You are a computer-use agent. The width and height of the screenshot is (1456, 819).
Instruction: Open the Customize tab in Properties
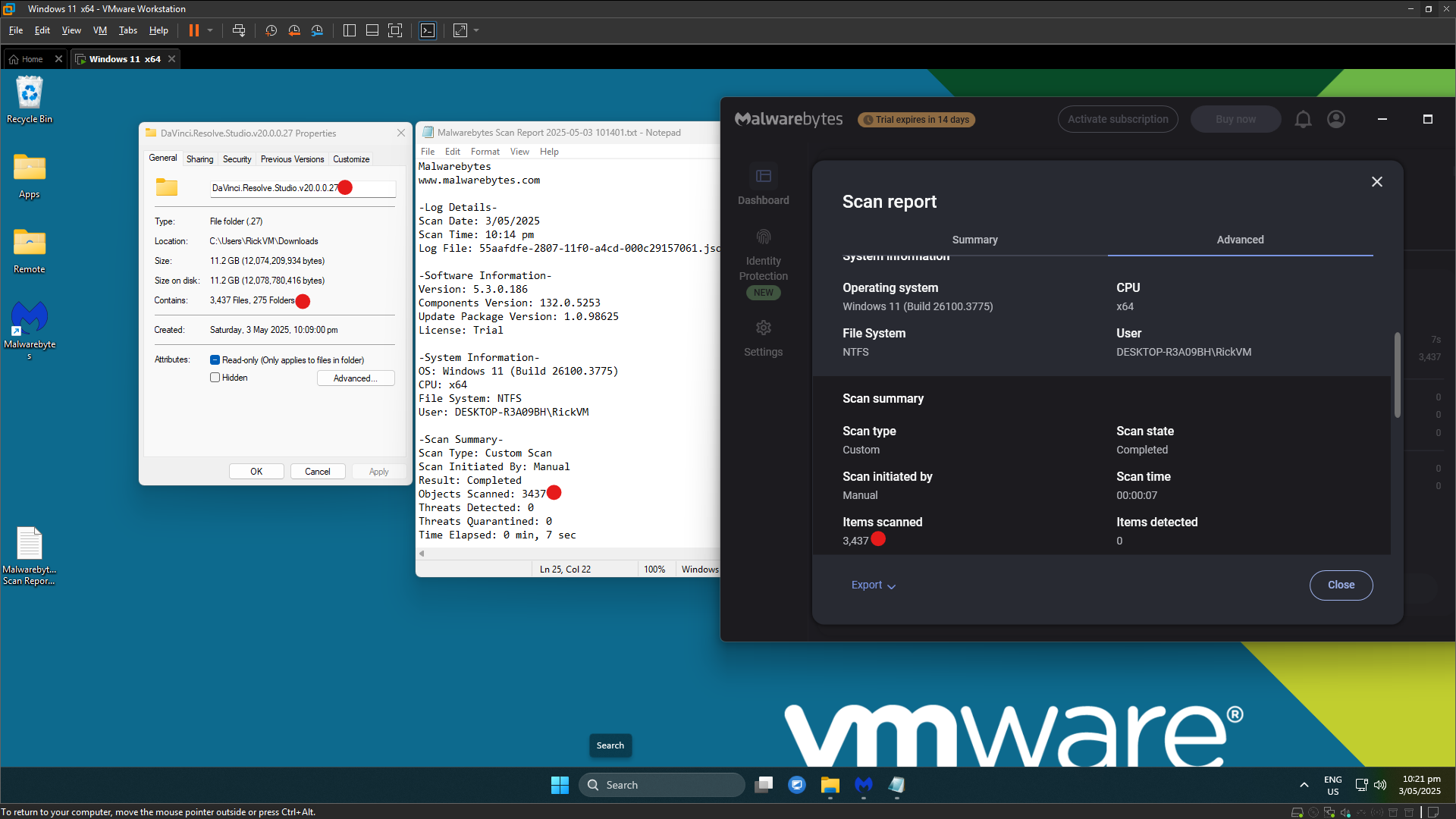coord(351,159)
